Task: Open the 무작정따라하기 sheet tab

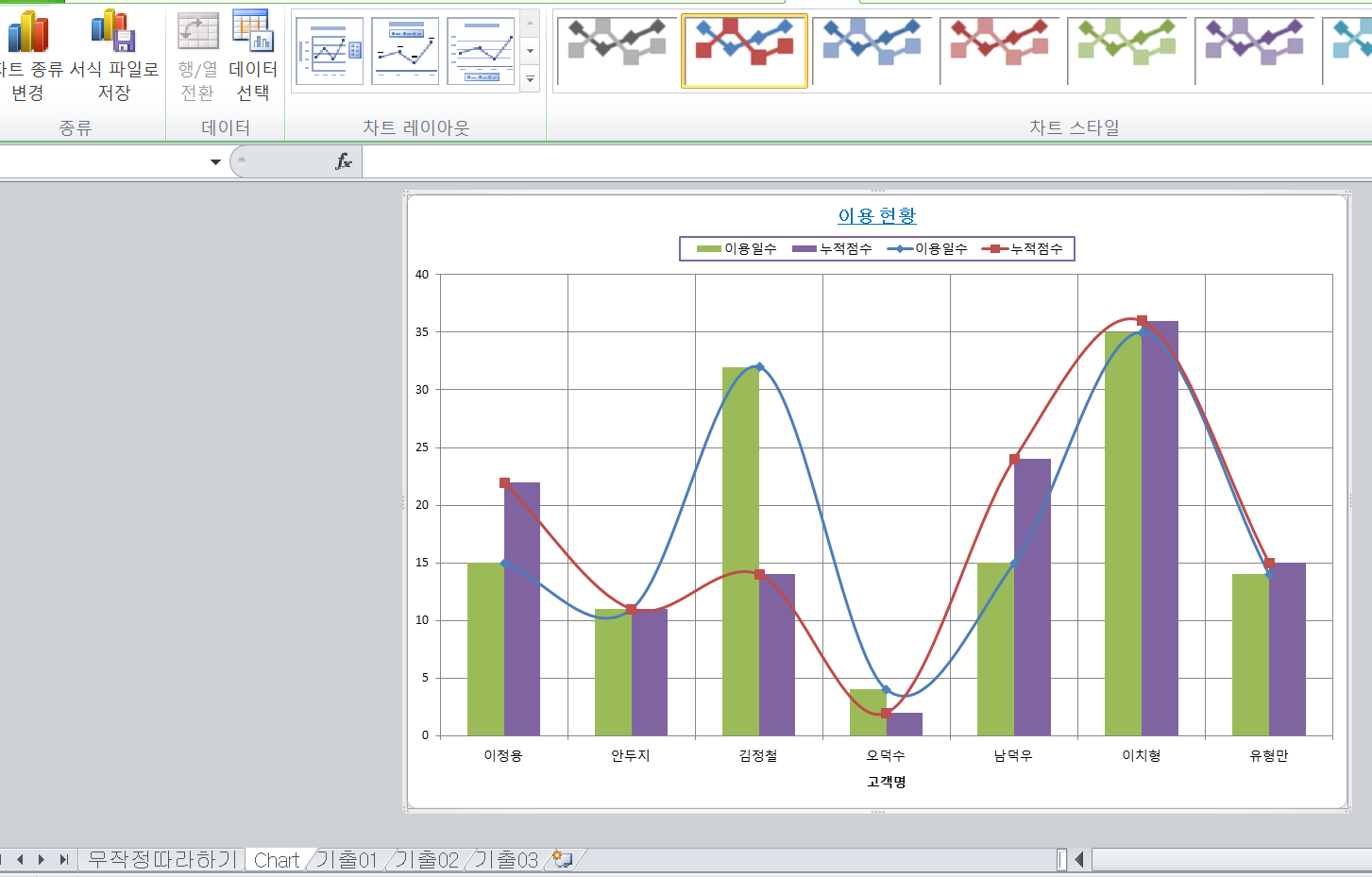Action: [161, 860]
